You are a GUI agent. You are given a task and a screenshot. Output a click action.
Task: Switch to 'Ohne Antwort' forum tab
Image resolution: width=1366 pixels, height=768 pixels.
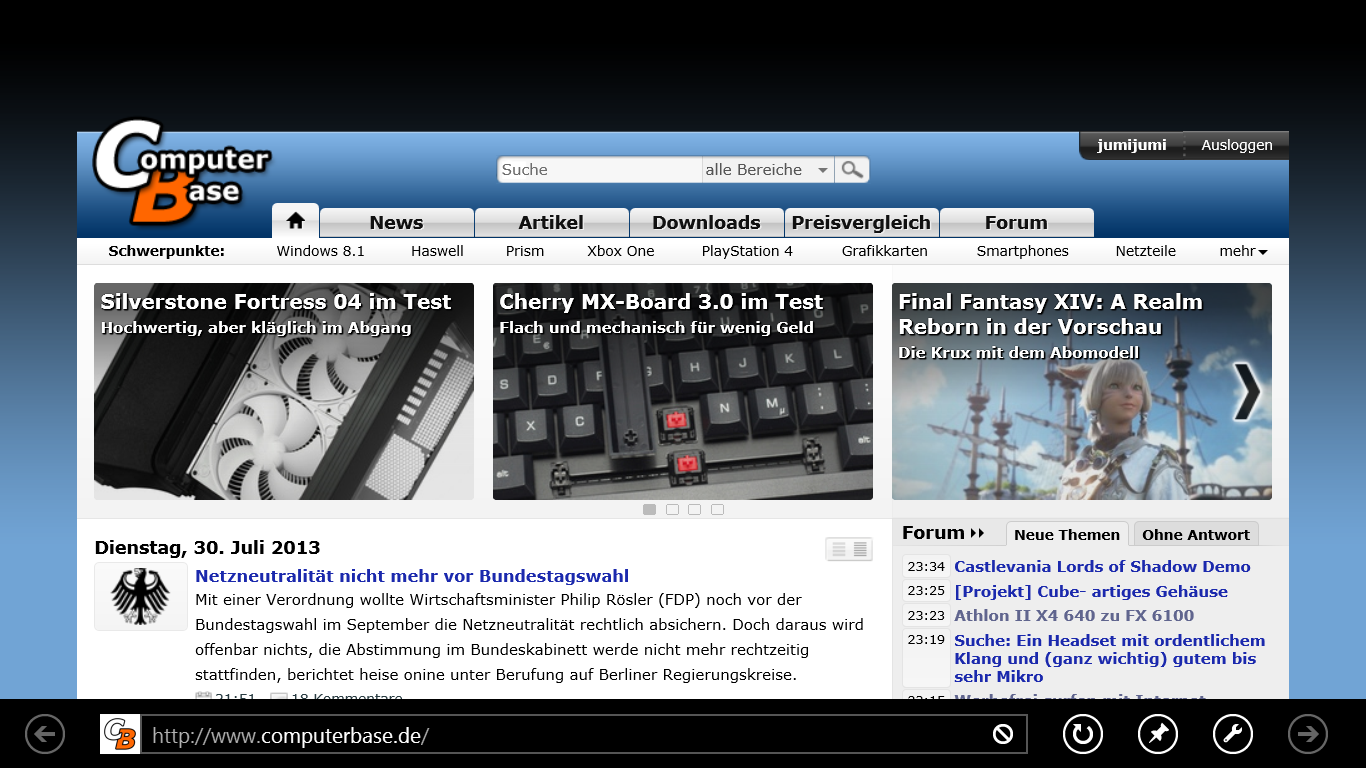(1196, 534)
